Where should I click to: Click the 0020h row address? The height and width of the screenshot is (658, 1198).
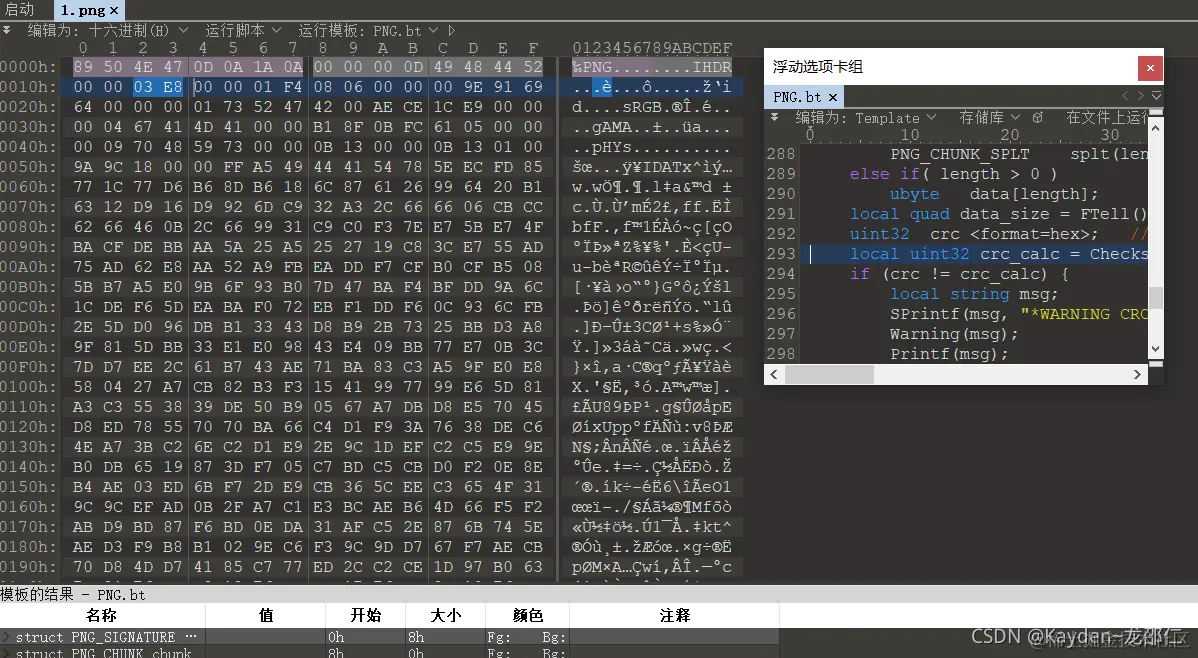point(28,107)
